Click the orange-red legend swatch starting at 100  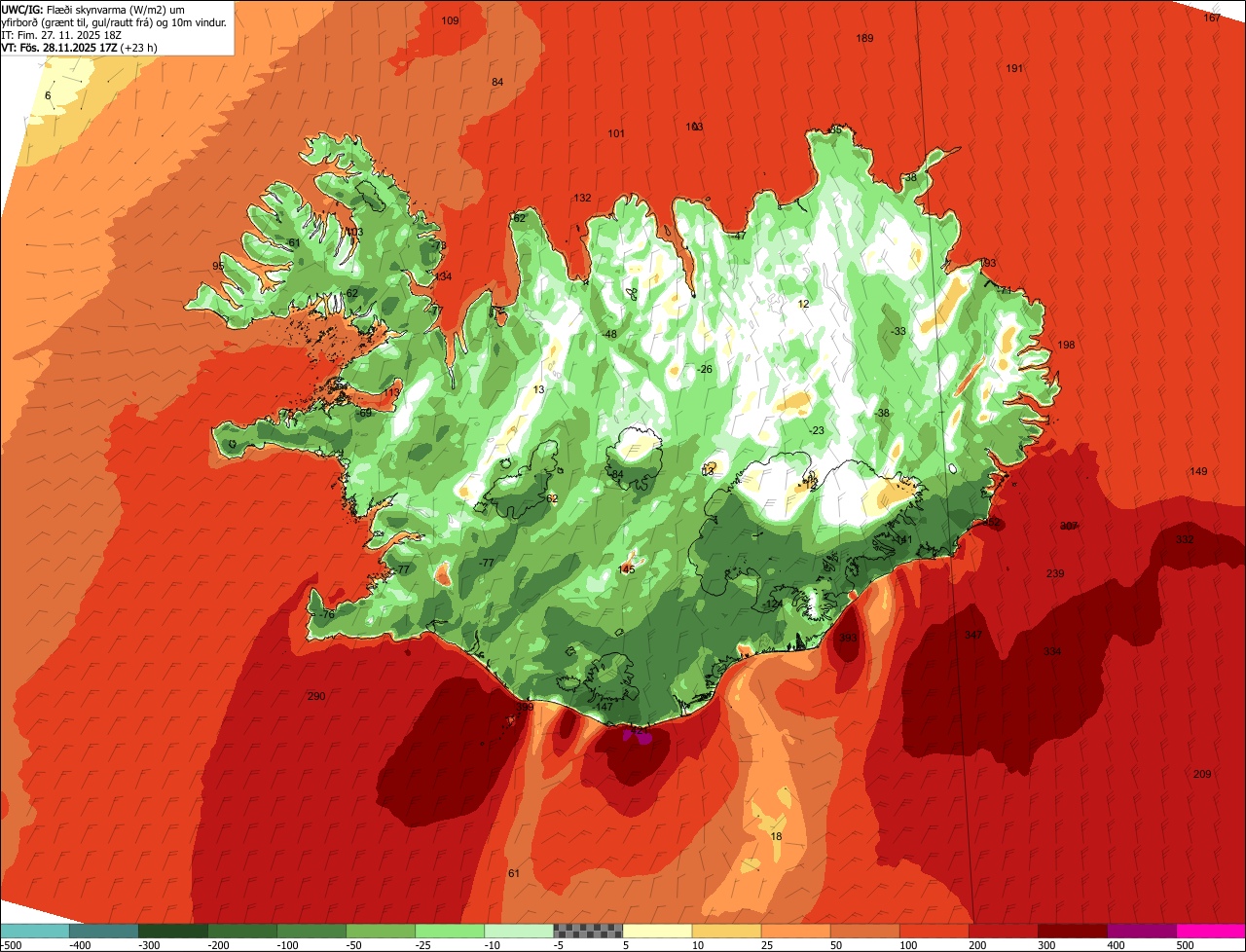[x=934, y=931]
